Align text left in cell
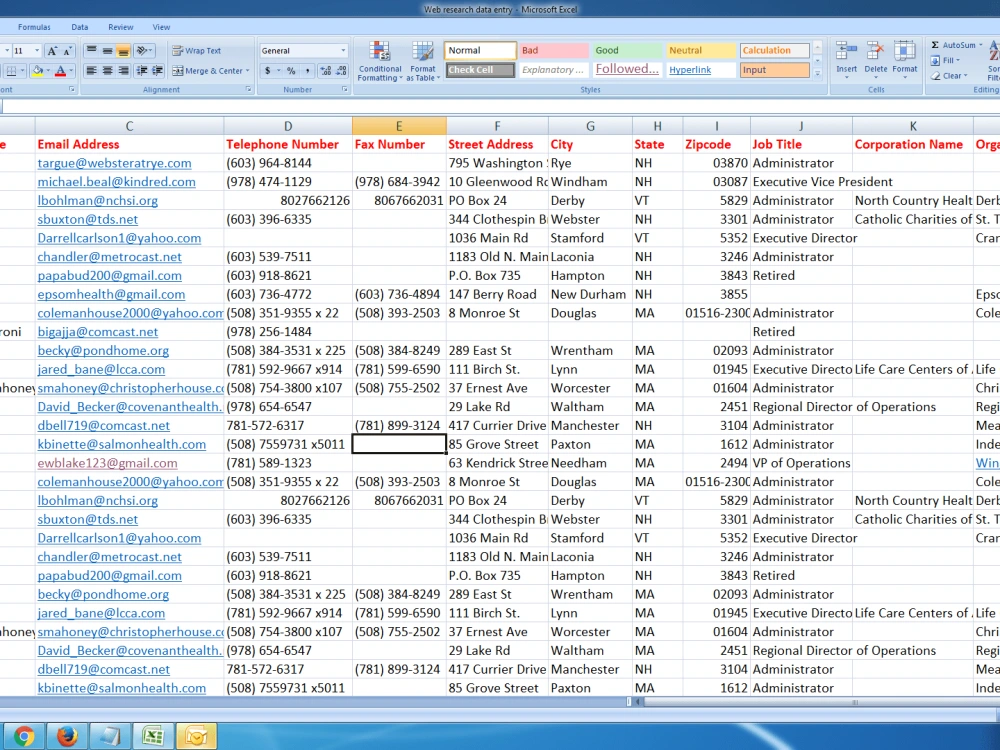 92,71
